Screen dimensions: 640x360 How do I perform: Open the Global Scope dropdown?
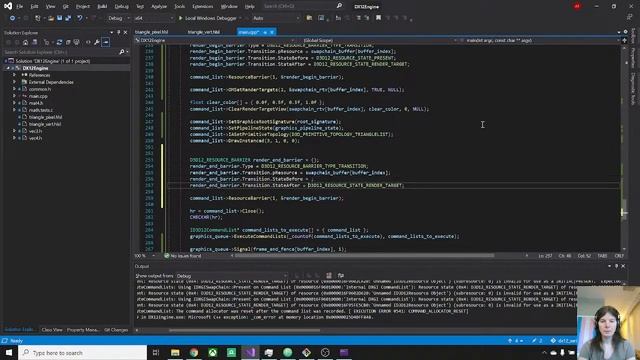tap(378, 40)
